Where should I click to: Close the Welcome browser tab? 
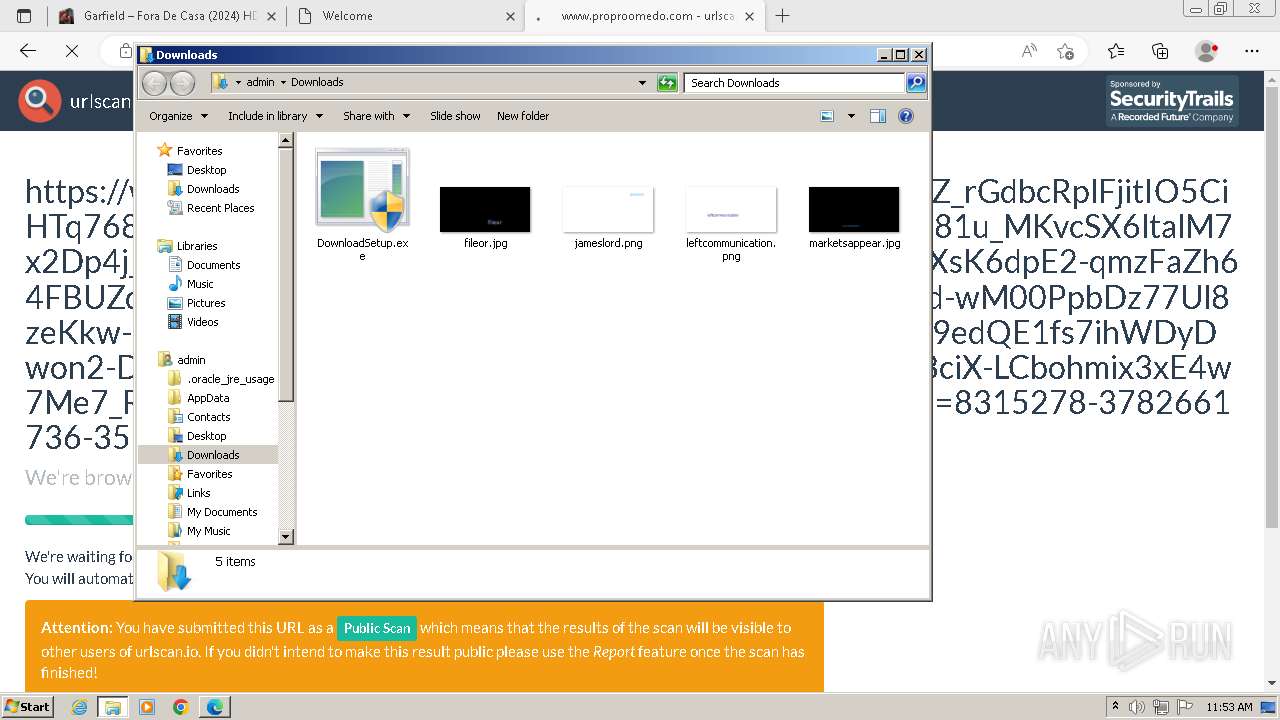point(510,16)
